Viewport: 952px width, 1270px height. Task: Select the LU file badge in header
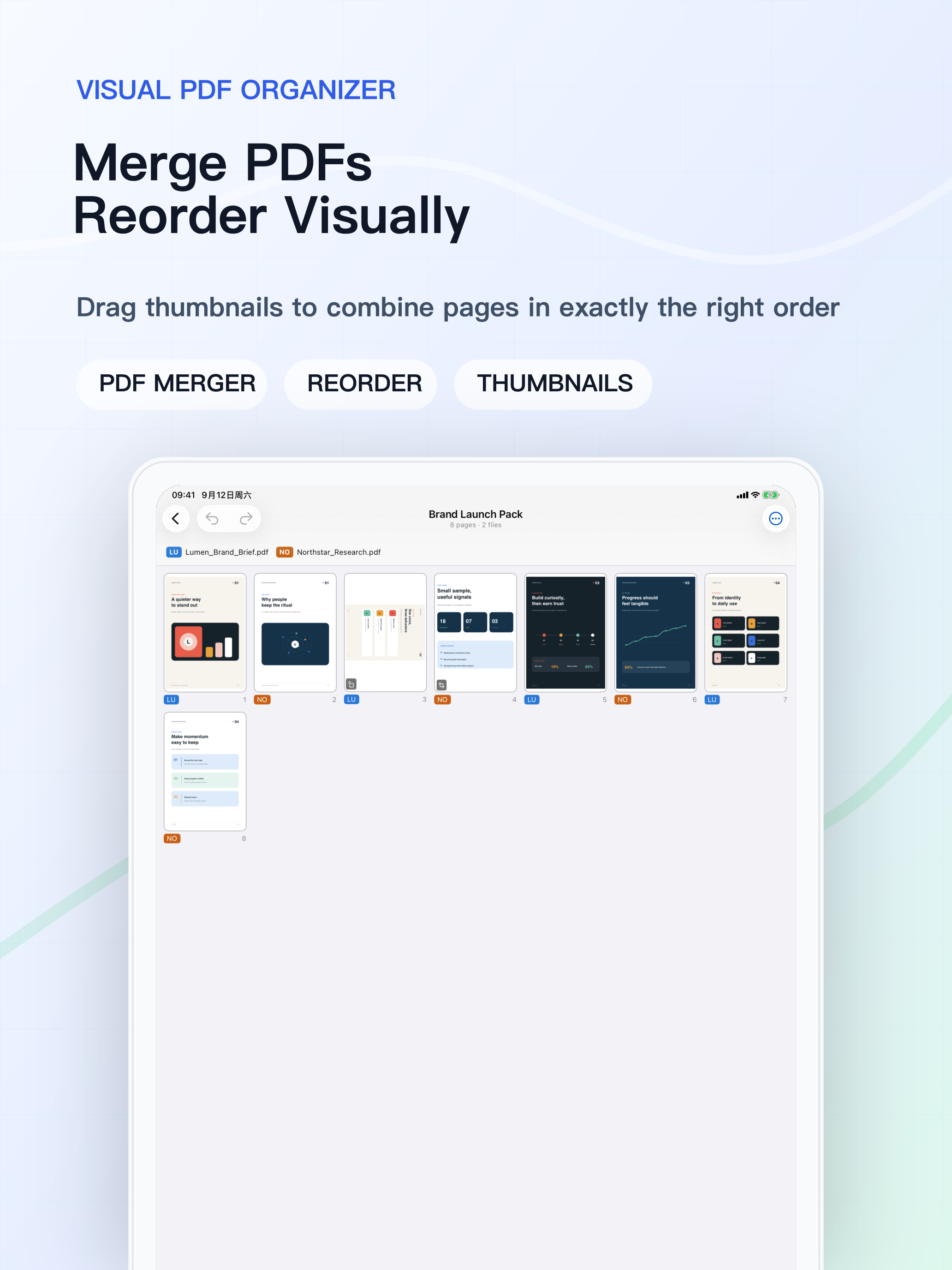[x=174, y=552]
